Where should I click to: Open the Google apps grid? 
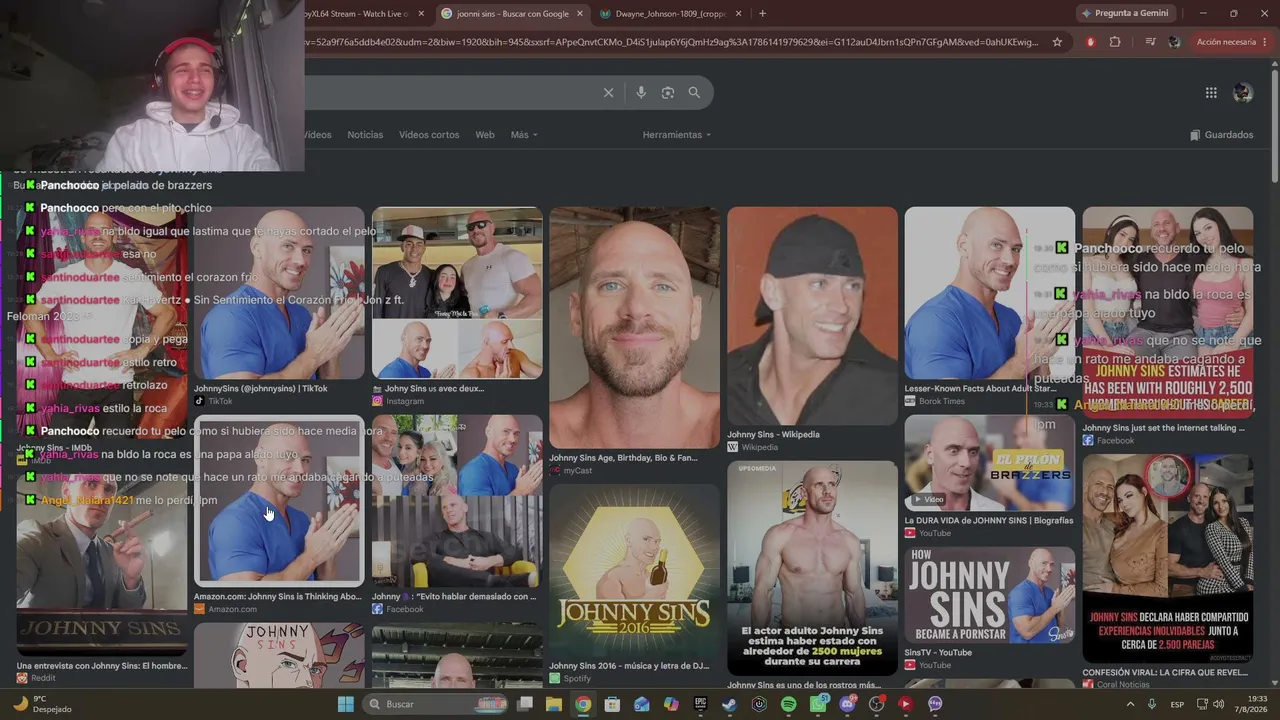(x=1211, y=93)
